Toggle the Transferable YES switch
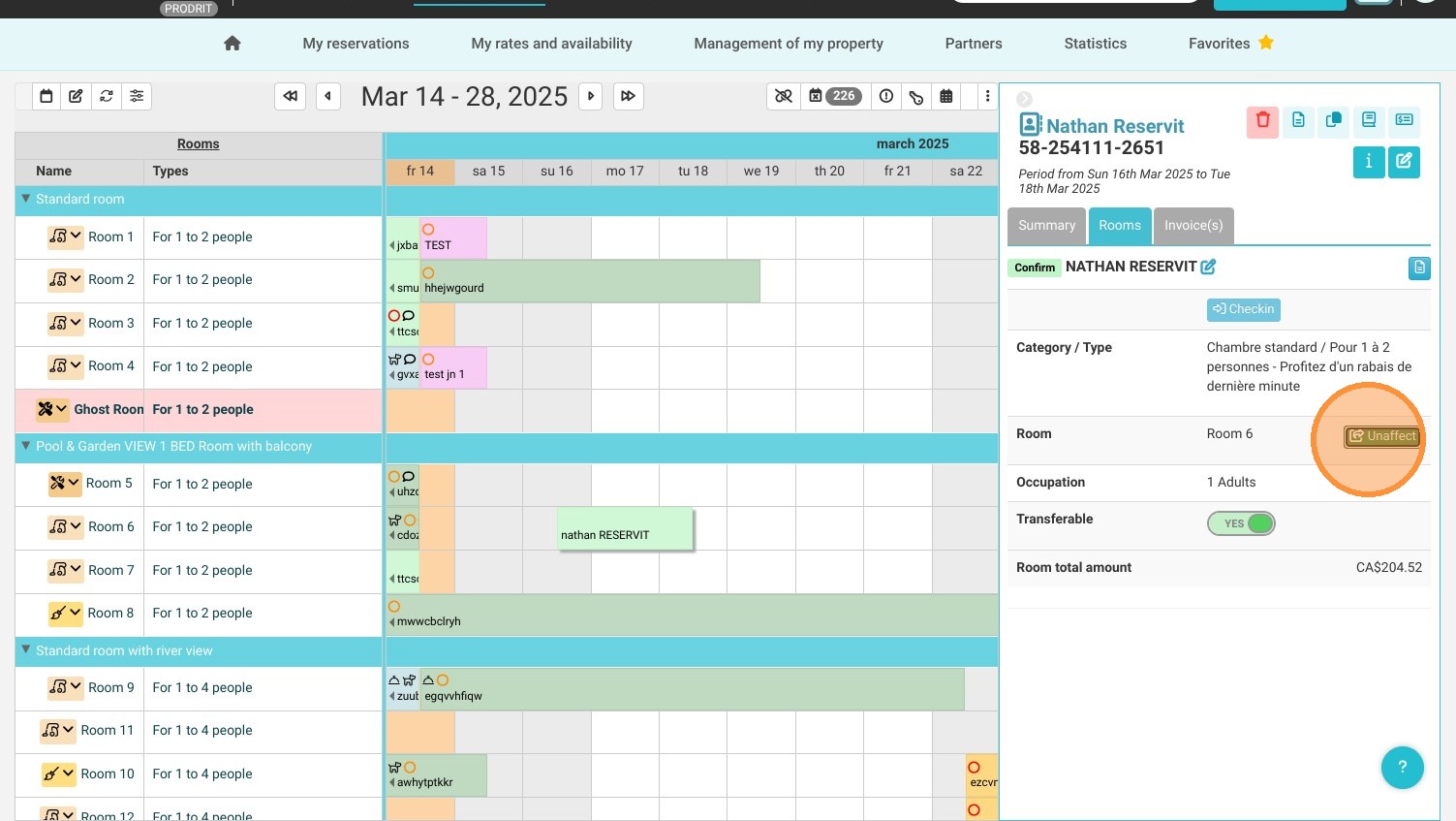This screenshot has width=1456, height=821. pos(1241,523)
